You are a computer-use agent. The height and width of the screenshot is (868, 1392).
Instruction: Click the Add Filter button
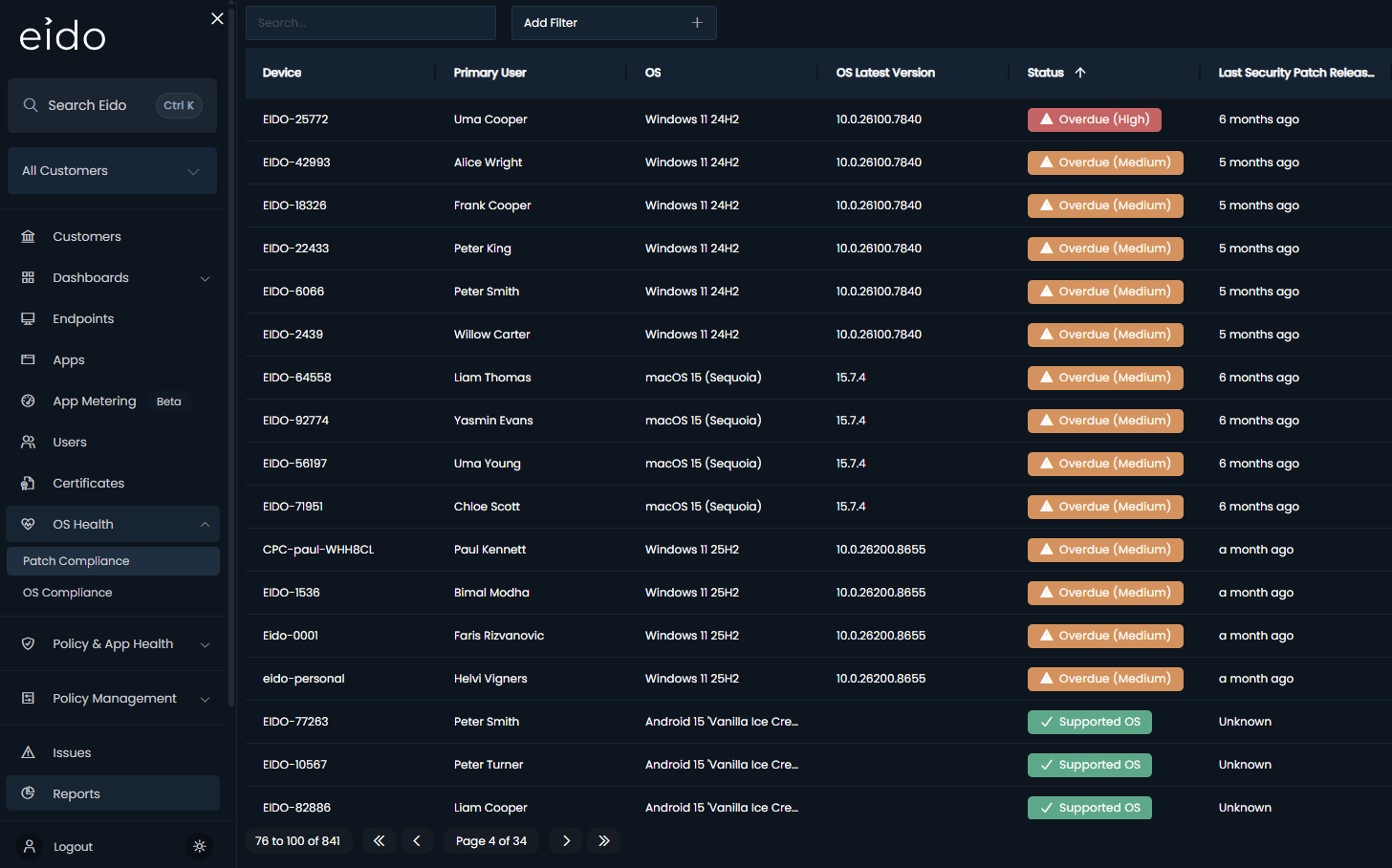pos(614,23)
